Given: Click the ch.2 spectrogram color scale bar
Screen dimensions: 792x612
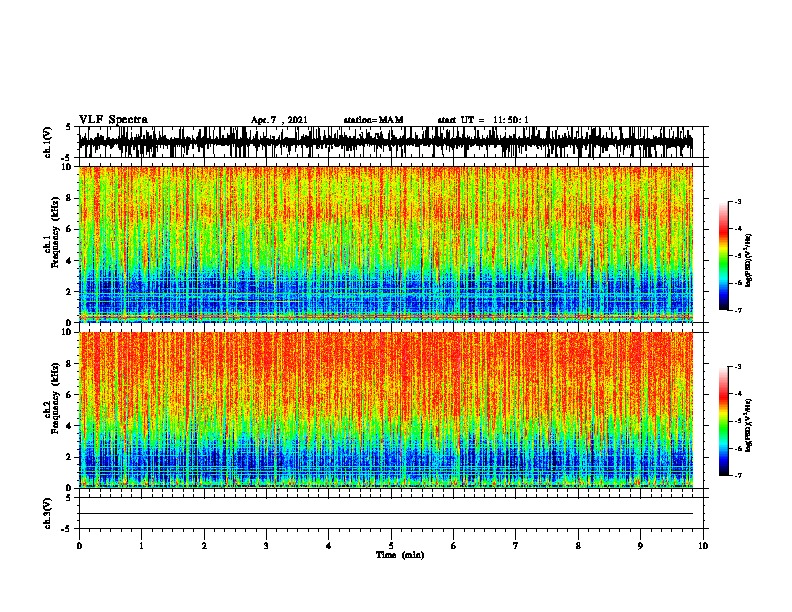Looking at the screenshot, I should tap(724, 421).
